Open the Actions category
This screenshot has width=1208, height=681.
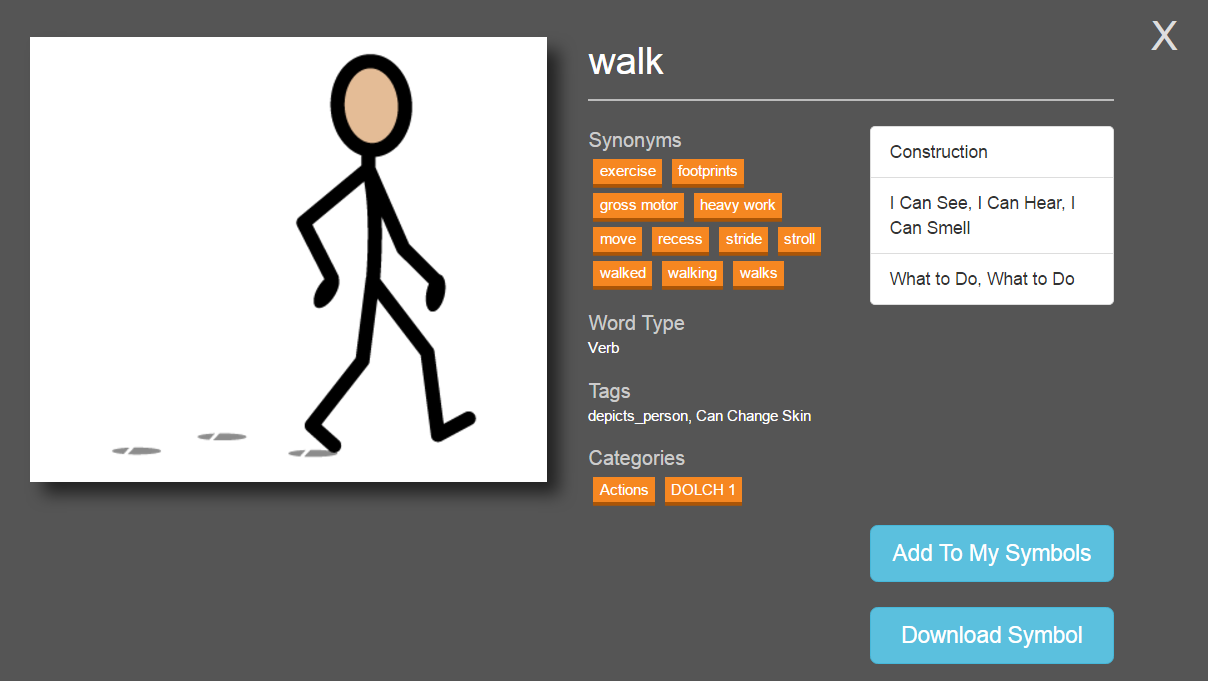(x=623, y=490)
